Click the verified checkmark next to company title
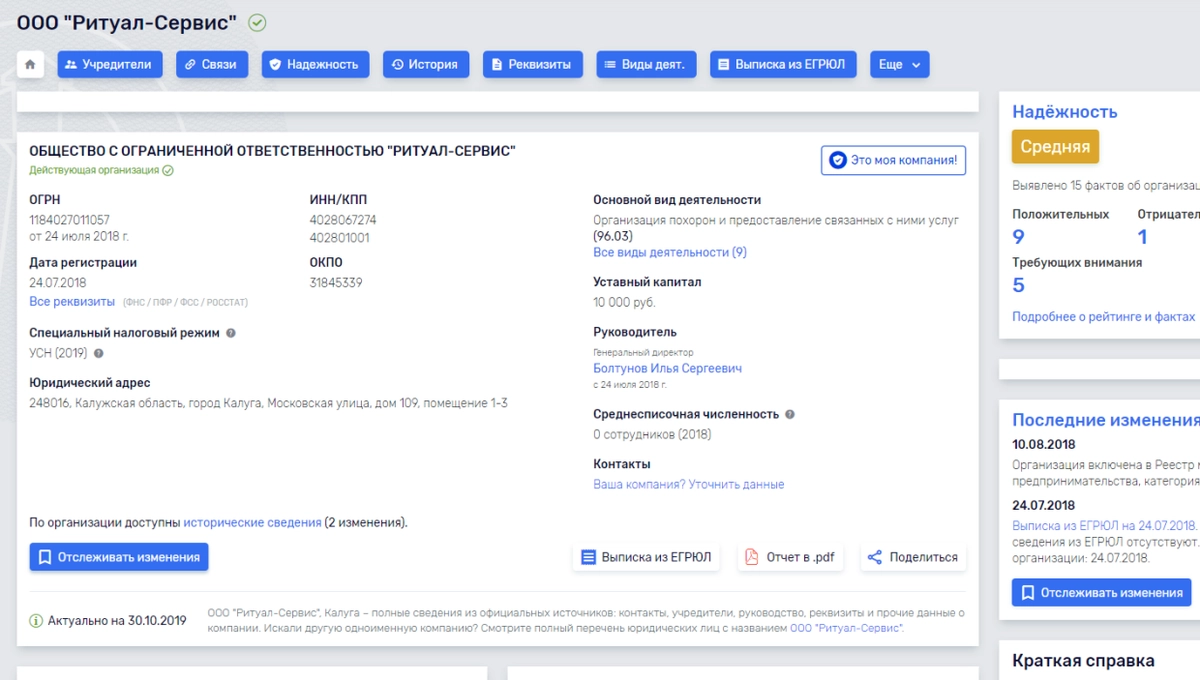 (x=257, y=23)
